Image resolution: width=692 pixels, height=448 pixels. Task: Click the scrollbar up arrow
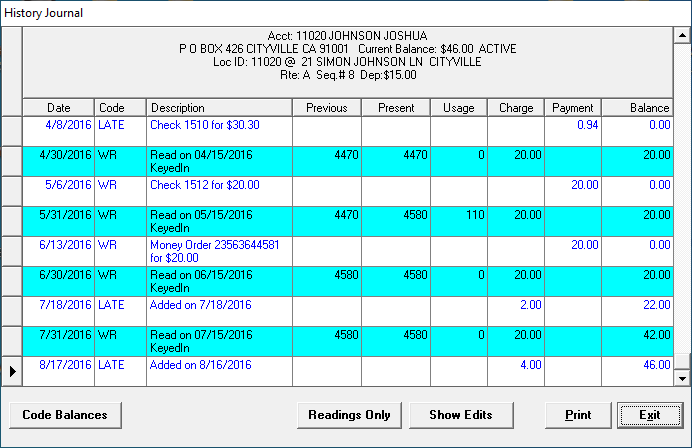pos(682,35)
